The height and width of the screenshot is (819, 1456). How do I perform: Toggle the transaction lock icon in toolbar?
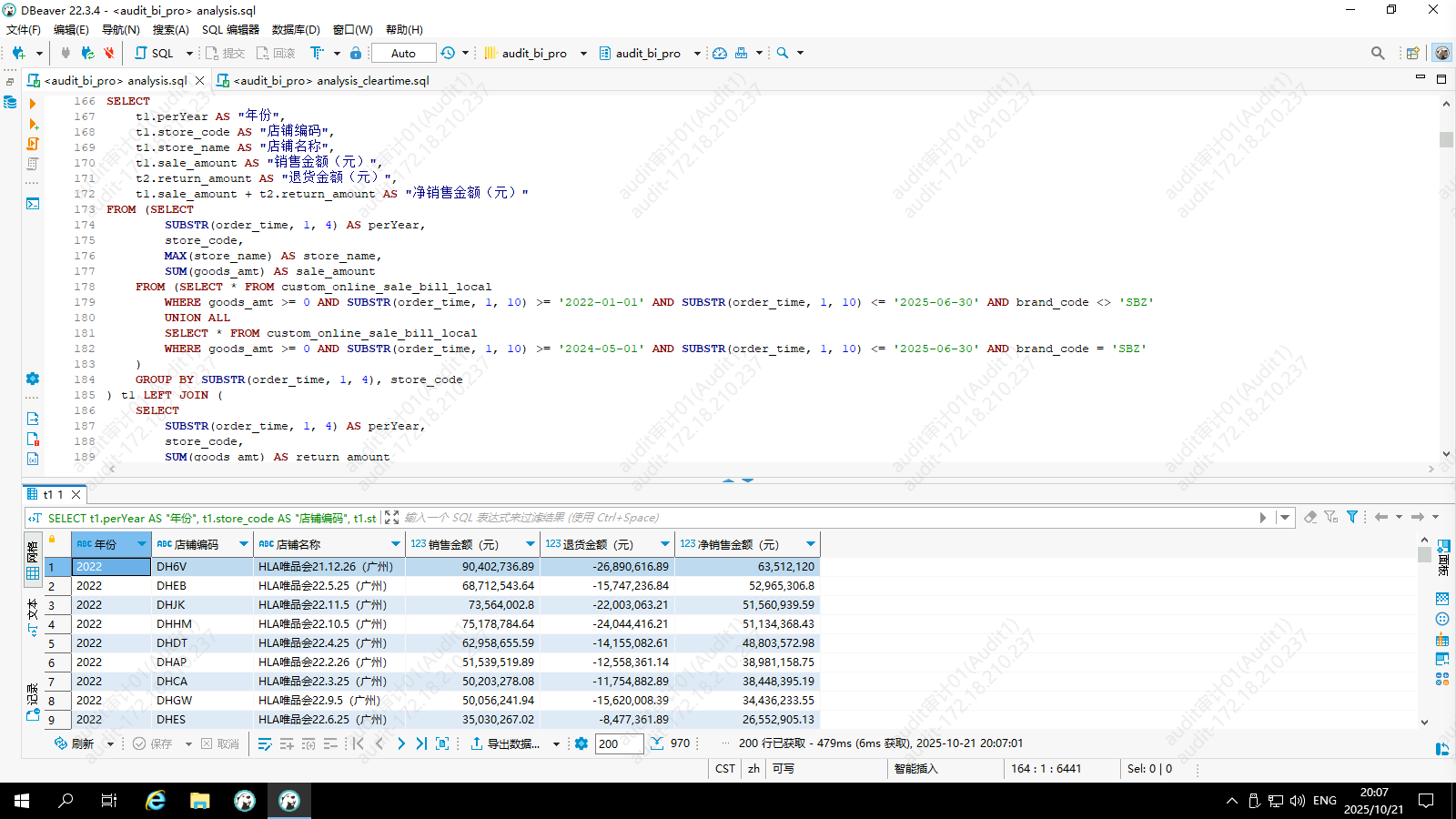(x=356, y=53)
